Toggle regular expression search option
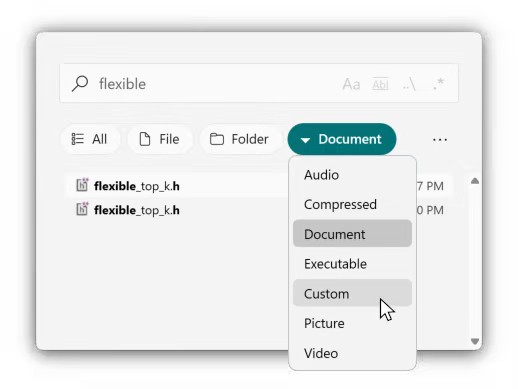The image size is (518, 389). point(438,84)
